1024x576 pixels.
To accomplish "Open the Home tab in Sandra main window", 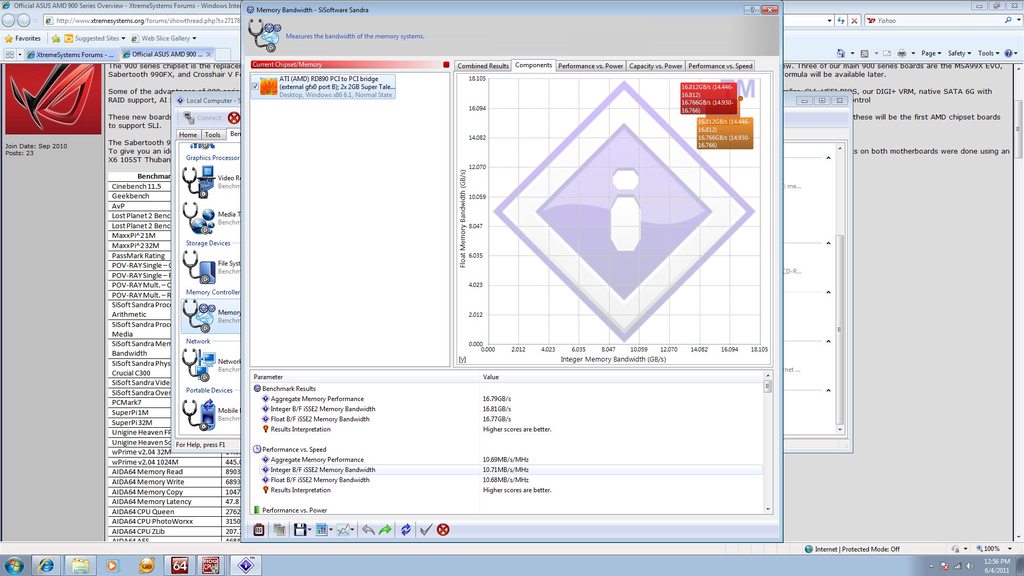I will (188, 135).
